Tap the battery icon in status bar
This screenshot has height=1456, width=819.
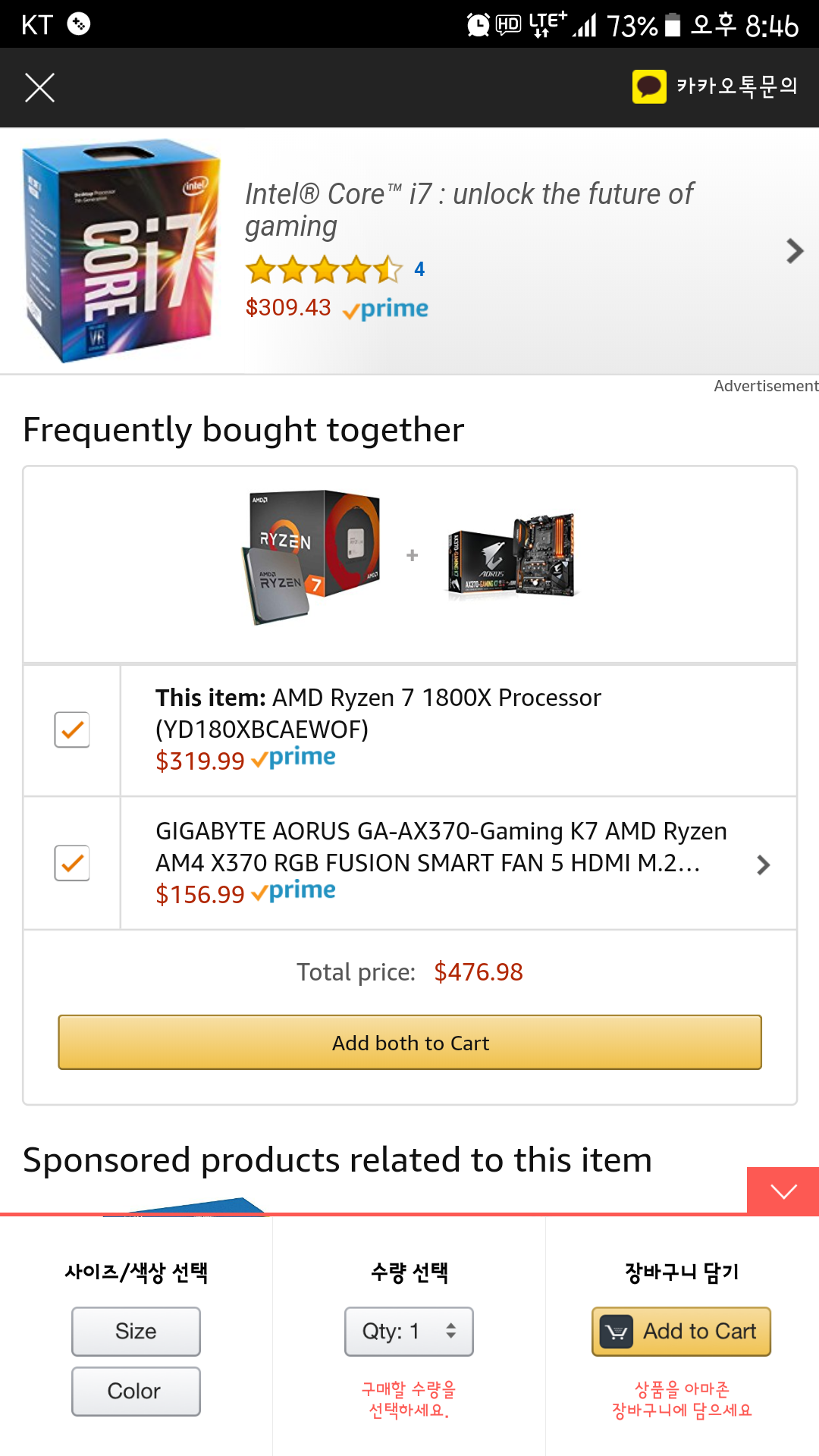(x=673, y=25)
